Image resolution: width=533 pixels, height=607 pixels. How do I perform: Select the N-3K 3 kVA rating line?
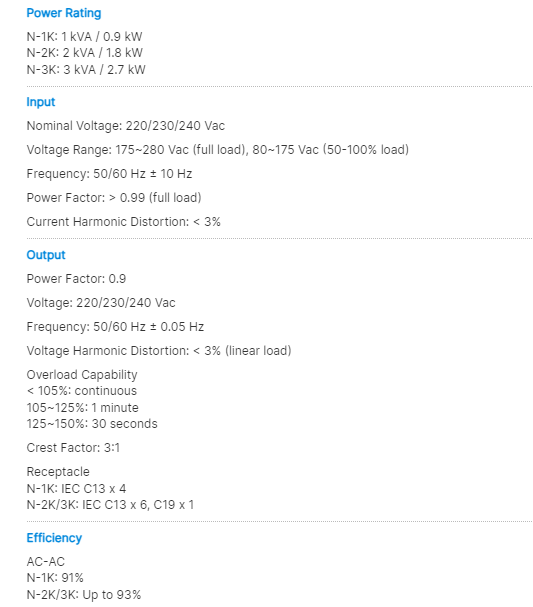pos(86,70)
